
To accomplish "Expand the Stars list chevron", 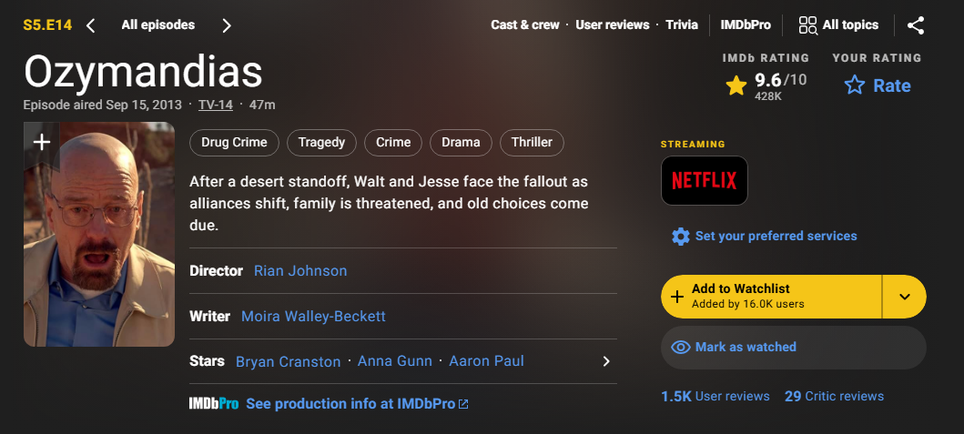I will [606, 361].
